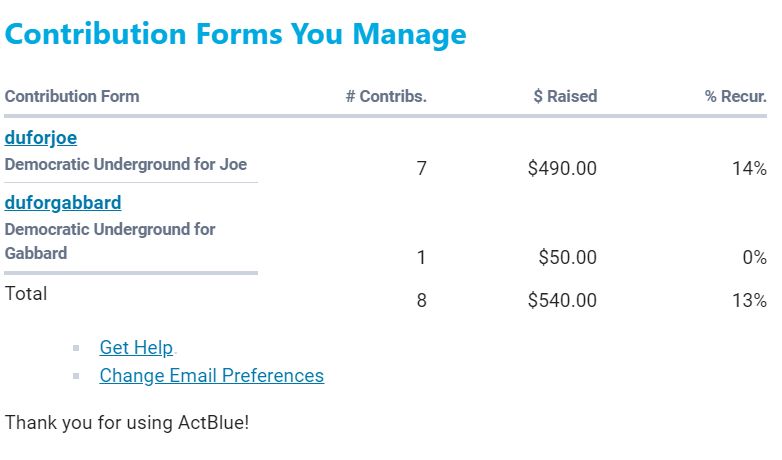Screen dimensions: 782x460
Task: Open Change Email Preferences
Action: tap(211, 376)
